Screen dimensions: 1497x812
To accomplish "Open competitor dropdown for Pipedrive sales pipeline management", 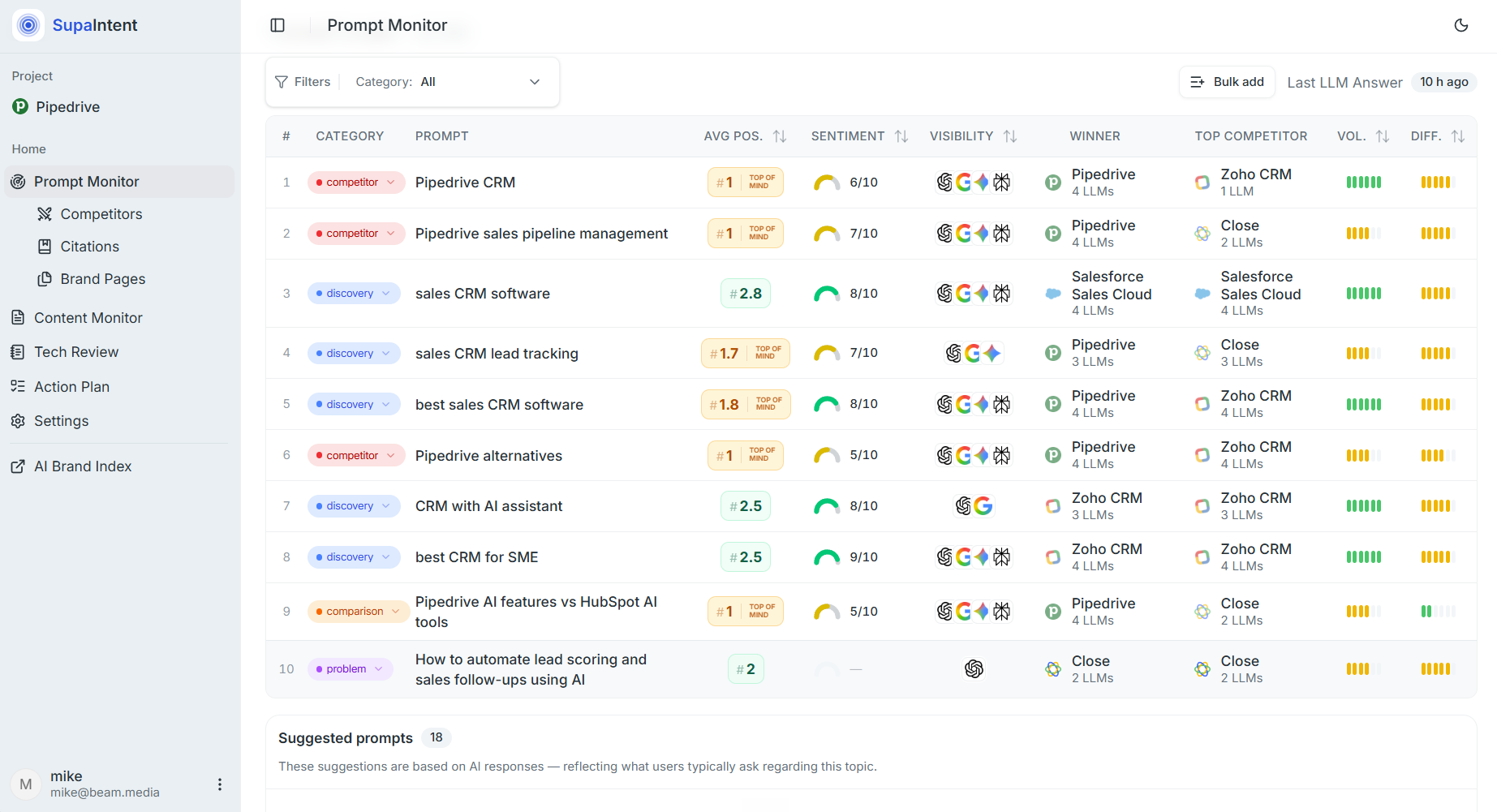I will pos(356,234).
